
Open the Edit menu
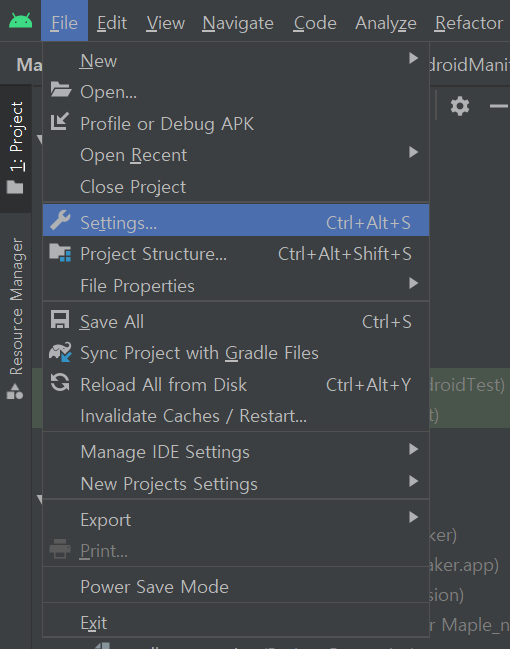[x=112, y=23]
